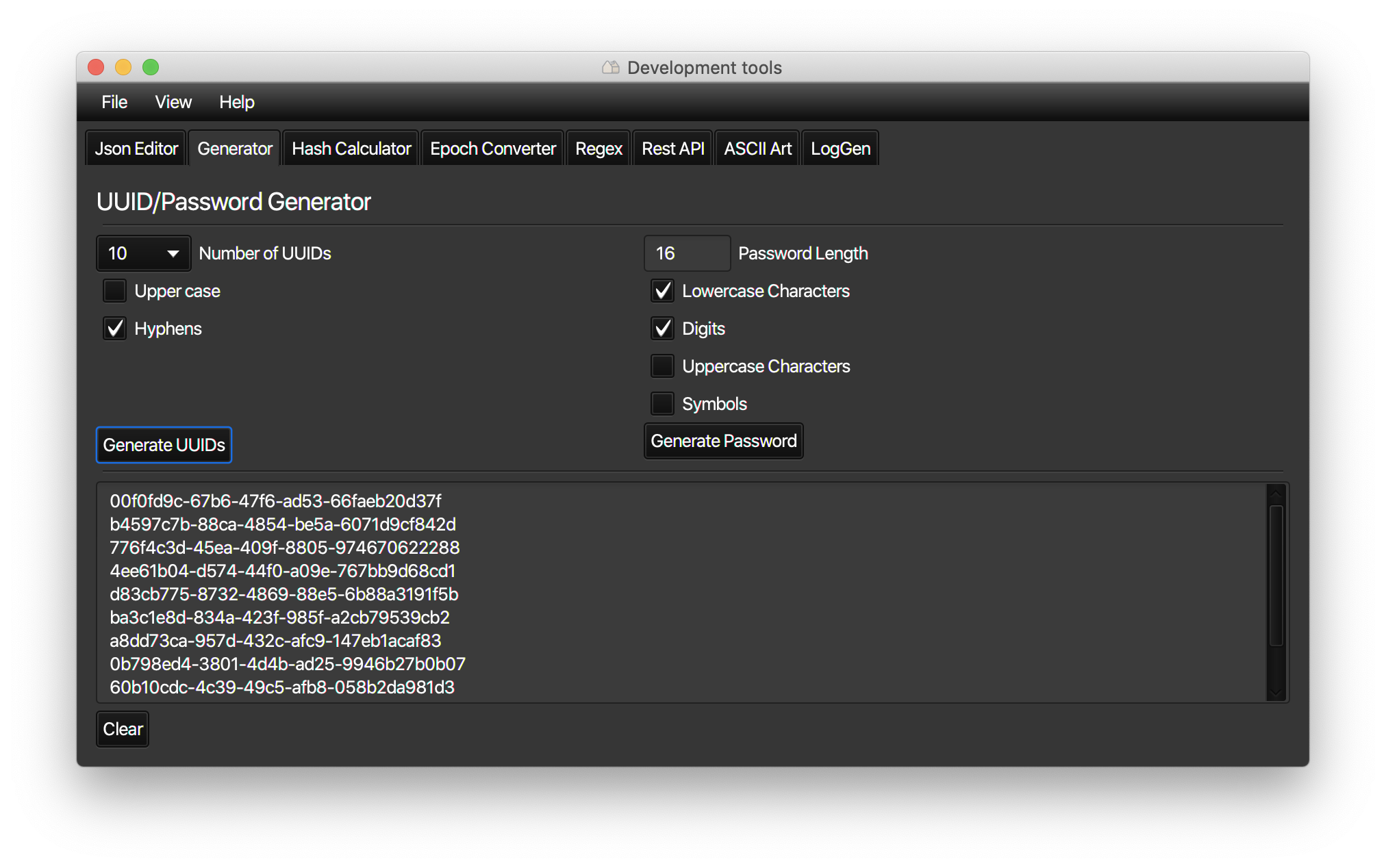Open the Help menu
This screenshot has height=868, width=1386.
click(236, 102)
